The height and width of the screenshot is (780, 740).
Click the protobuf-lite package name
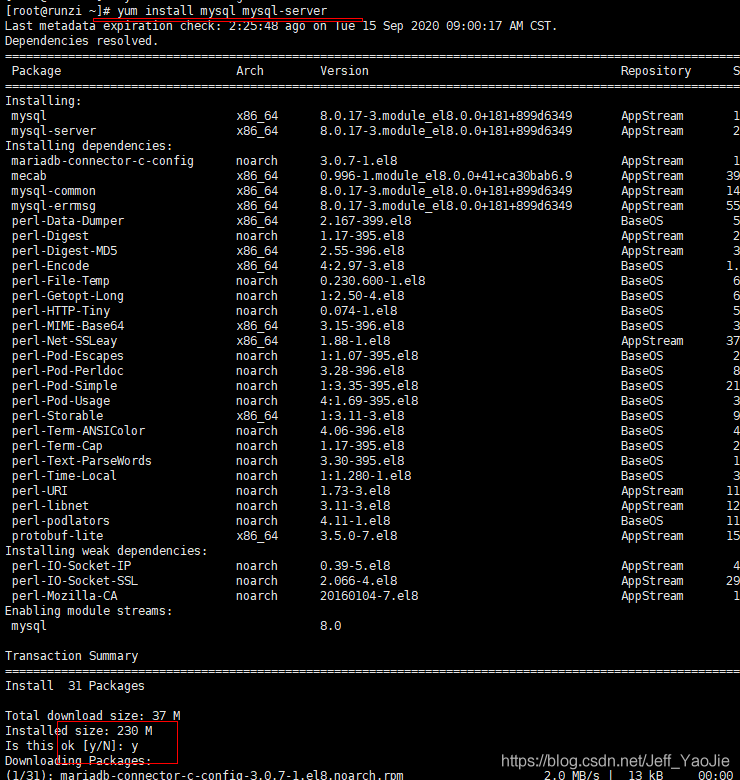[x=57, y=536]
